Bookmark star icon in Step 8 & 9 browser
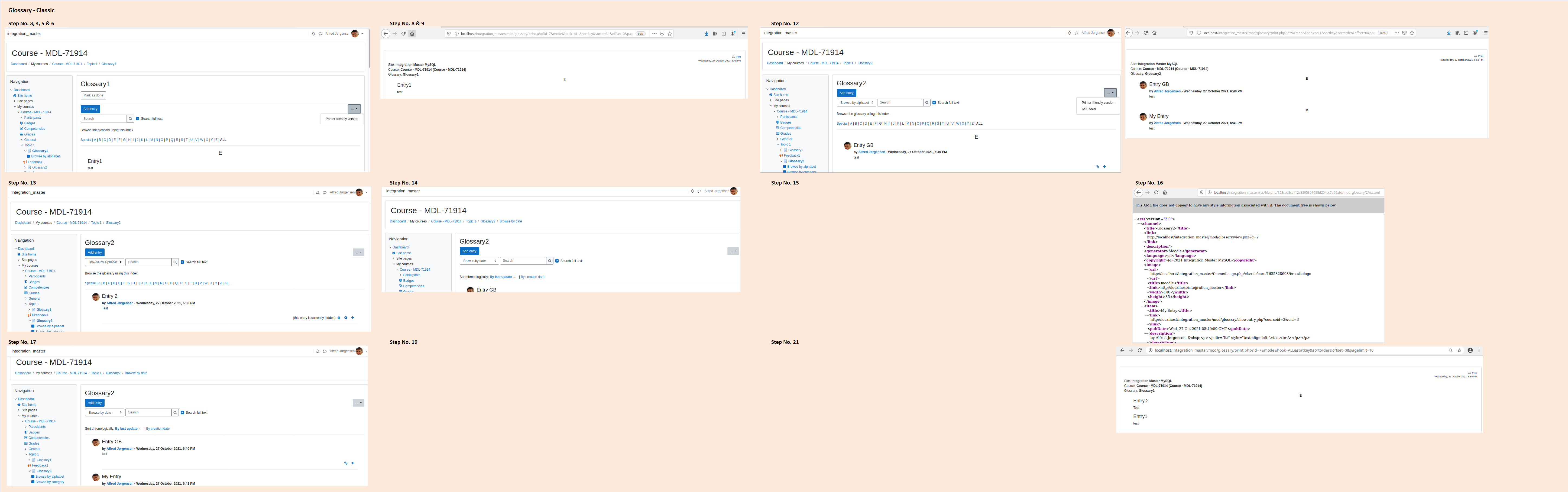The height and width of the screenshot is (492, 1568). (x=670, y=34)
